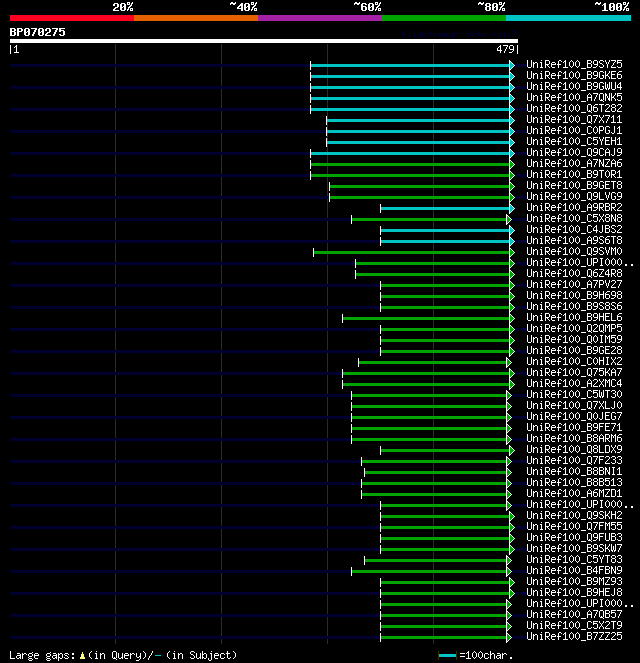Select the UniRef100_Q9CAJ9 label
The width and height of the screenshot is (640, 663).
click(x=574, y=152)
